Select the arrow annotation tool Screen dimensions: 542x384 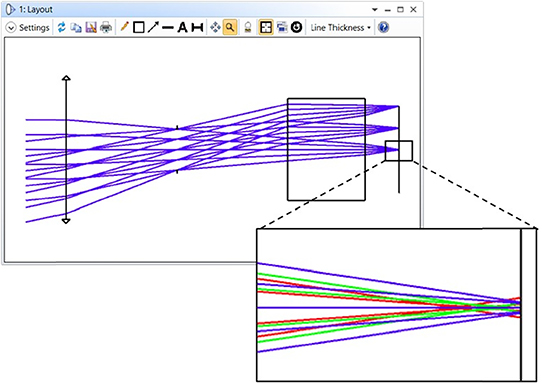pyautogui.click(x=153, y=27)
